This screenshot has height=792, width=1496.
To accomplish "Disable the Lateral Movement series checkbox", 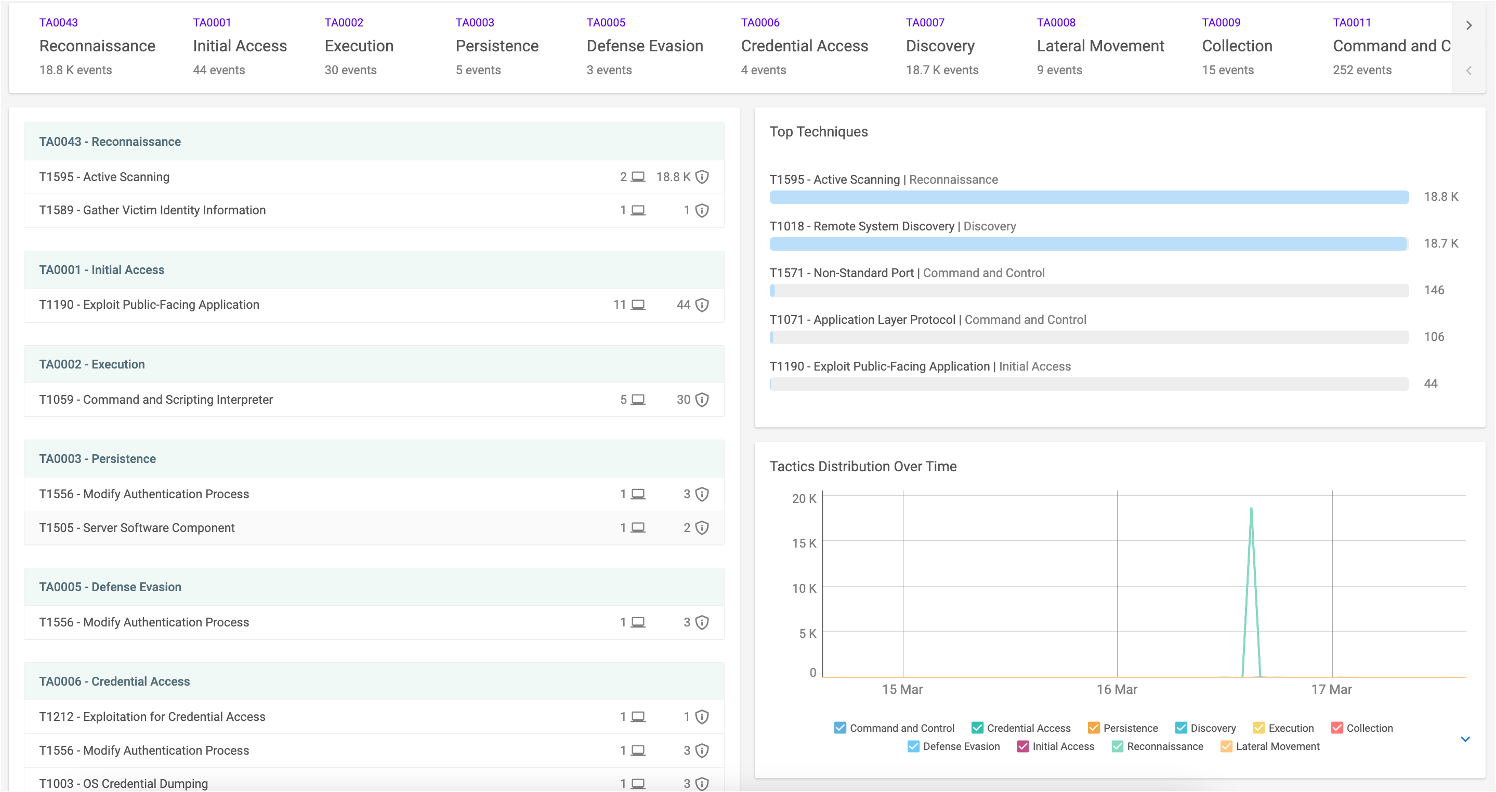I will click(x=1226, y=746).
